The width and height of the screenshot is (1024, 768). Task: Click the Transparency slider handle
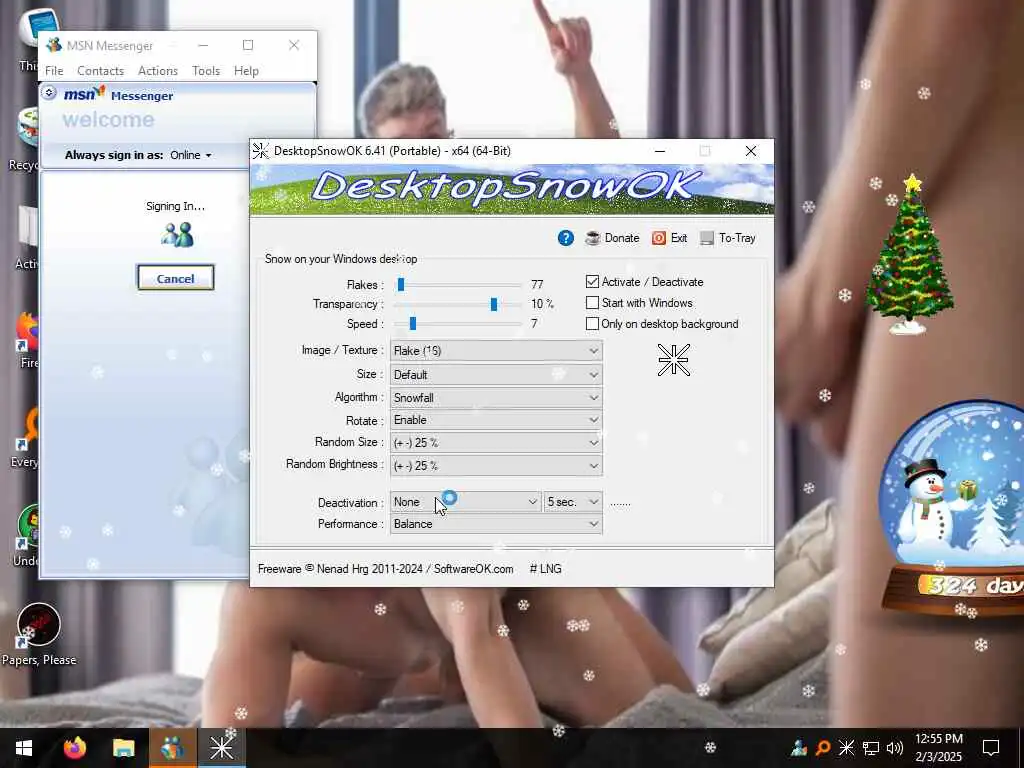pos(494,304)
